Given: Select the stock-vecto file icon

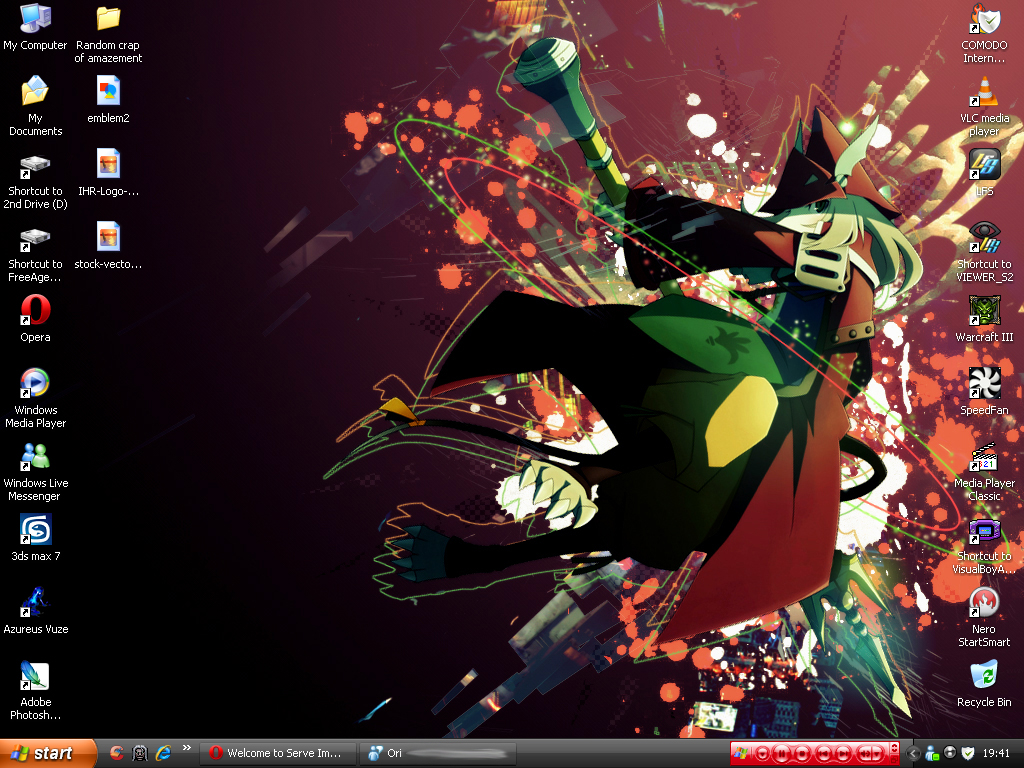Looking at the screenshot, I should [x=108, y=246].
